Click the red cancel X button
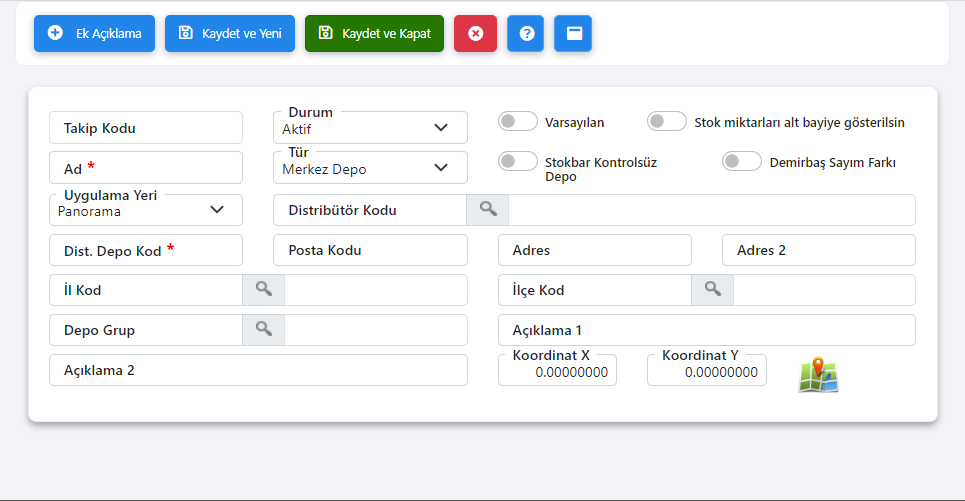 (475, 33)
